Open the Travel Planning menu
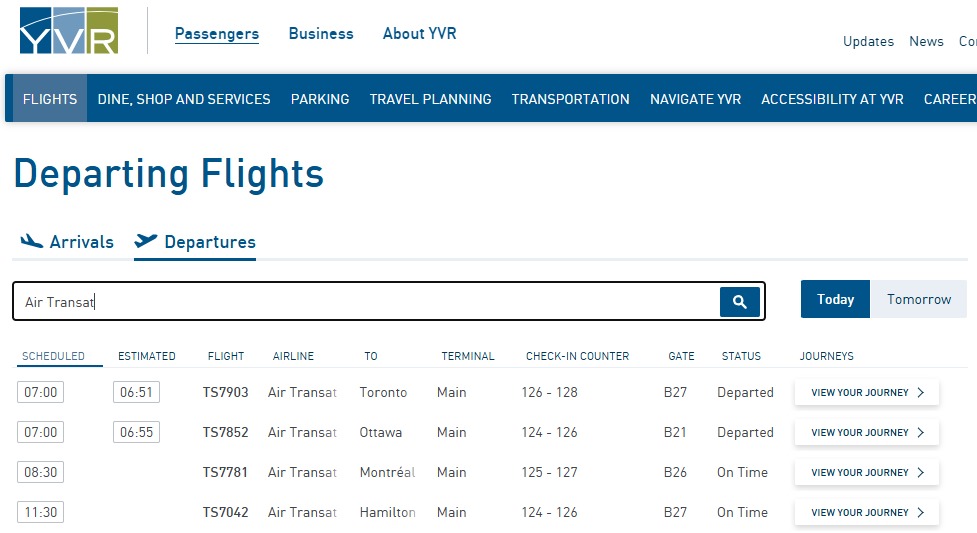This screenshot has height=533, width=977. point(430,99)
